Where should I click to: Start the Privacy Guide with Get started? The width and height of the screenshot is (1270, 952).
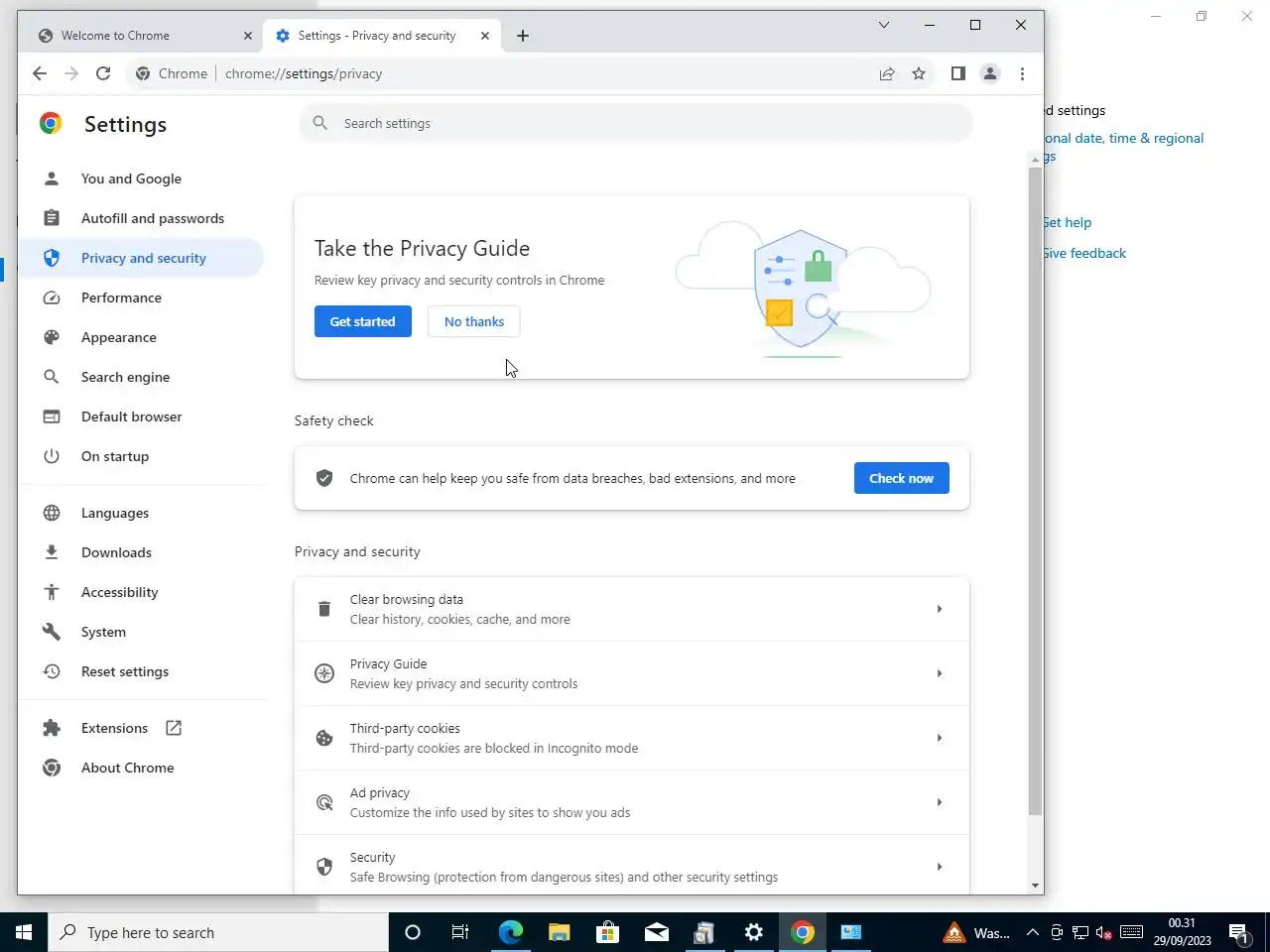coord(362,321)
